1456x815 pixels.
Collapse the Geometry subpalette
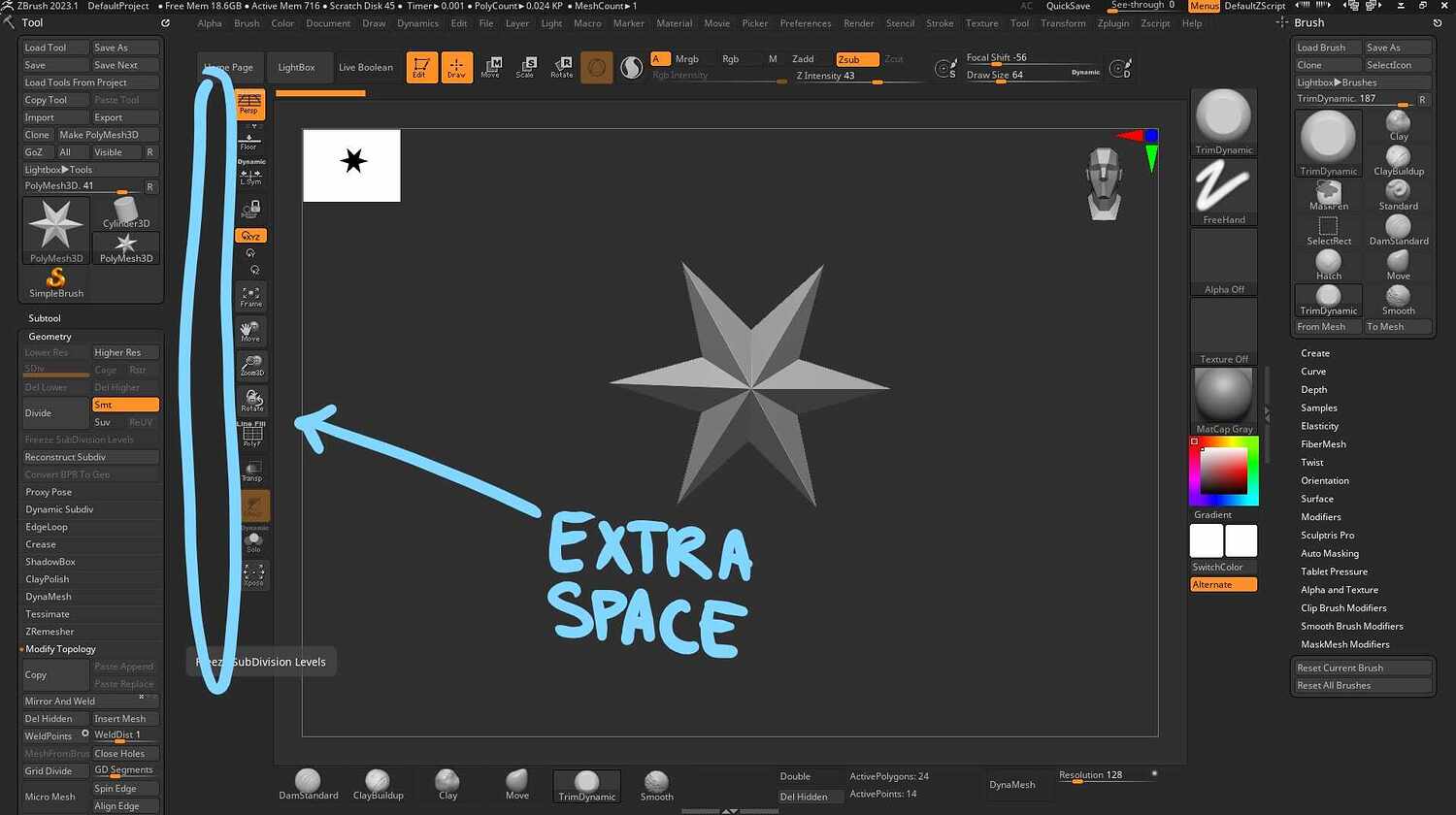[49, 336]
